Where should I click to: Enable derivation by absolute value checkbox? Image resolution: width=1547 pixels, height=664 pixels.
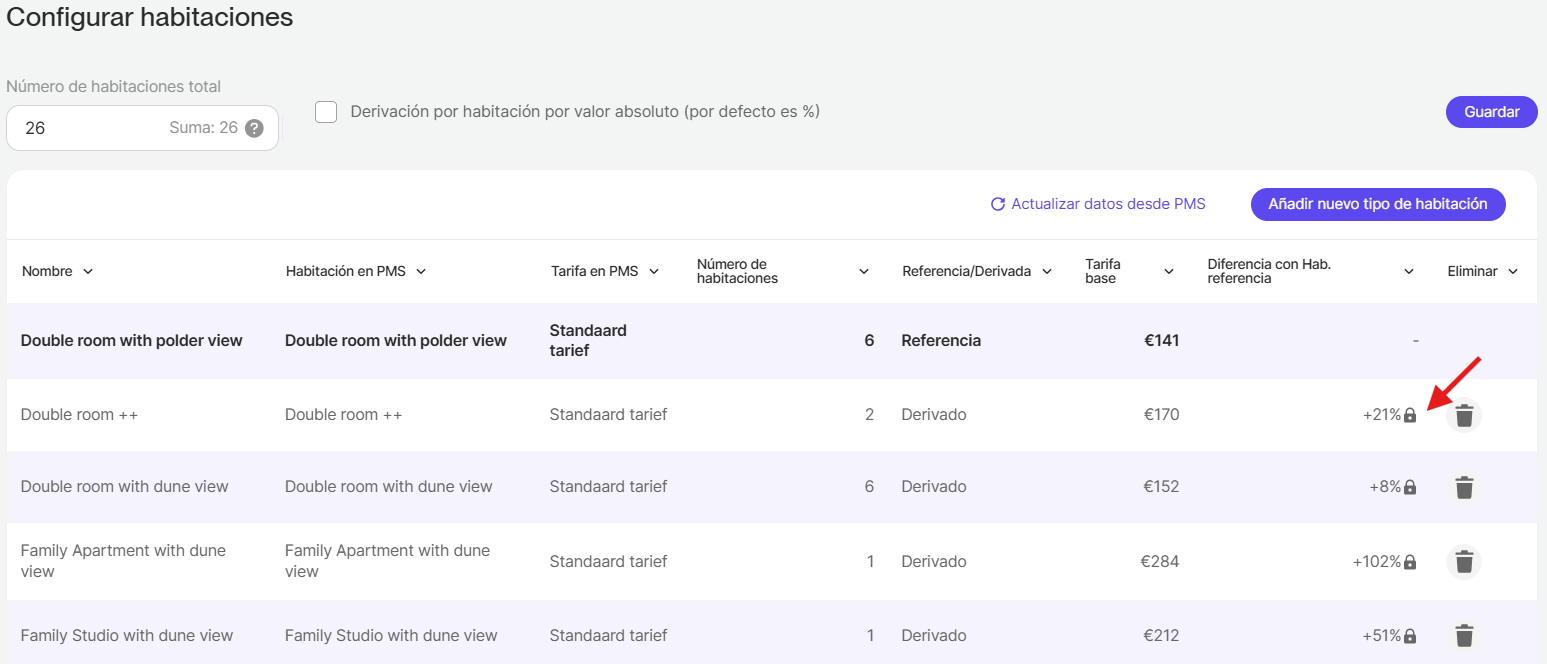pyautogui.click(x=326, y=112)
